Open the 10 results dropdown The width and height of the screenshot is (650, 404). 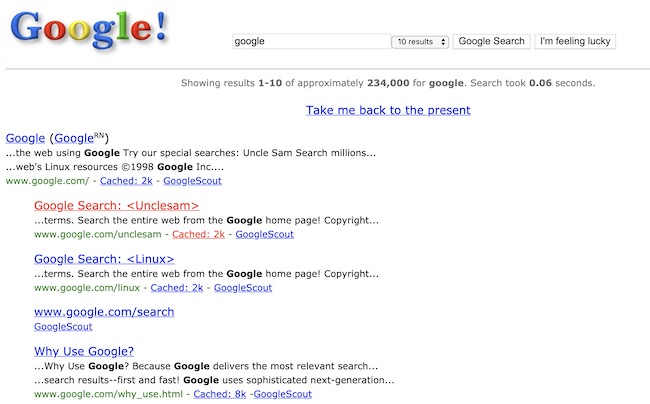(420, 41)
